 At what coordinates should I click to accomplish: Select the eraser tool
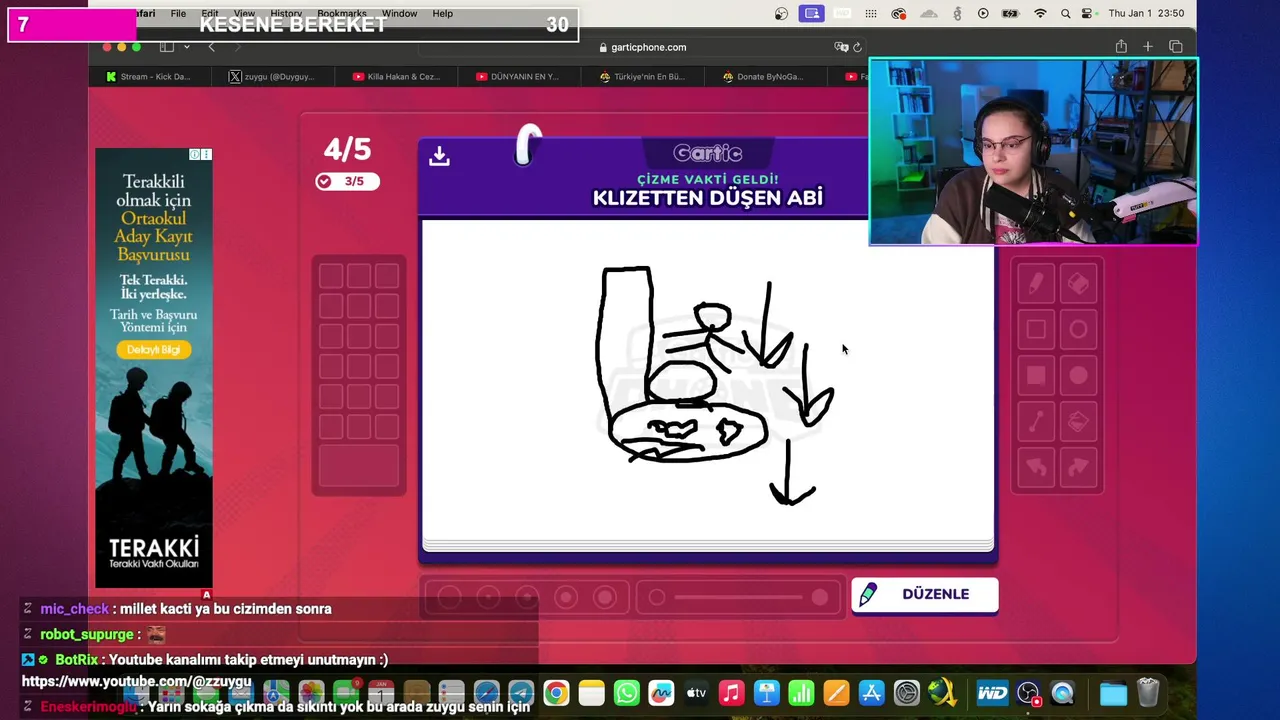click(1078, 285)
